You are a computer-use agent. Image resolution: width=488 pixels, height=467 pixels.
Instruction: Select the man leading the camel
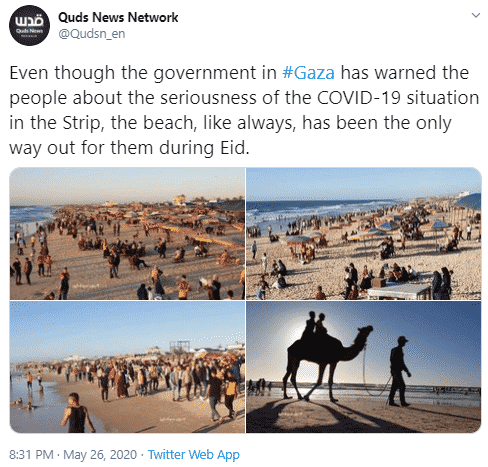coord(399,371)
